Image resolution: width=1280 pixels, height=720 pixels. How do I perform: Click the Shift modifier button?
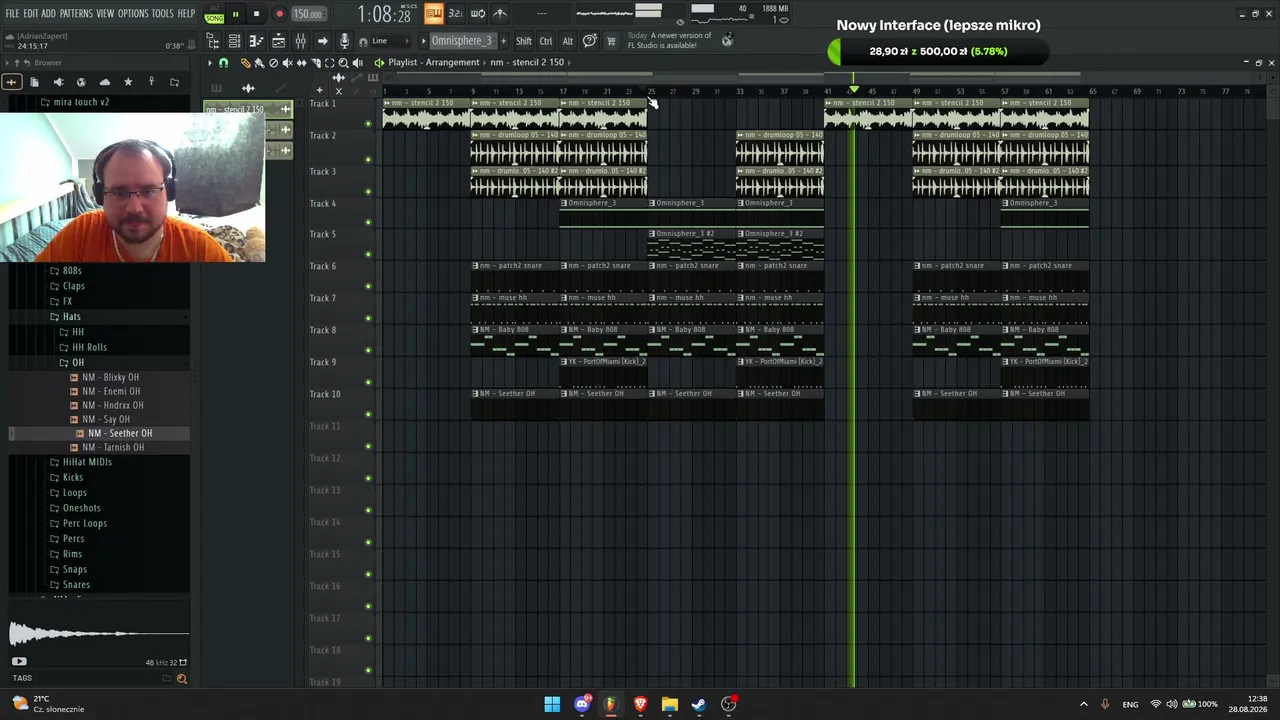[x=524, y=41]
